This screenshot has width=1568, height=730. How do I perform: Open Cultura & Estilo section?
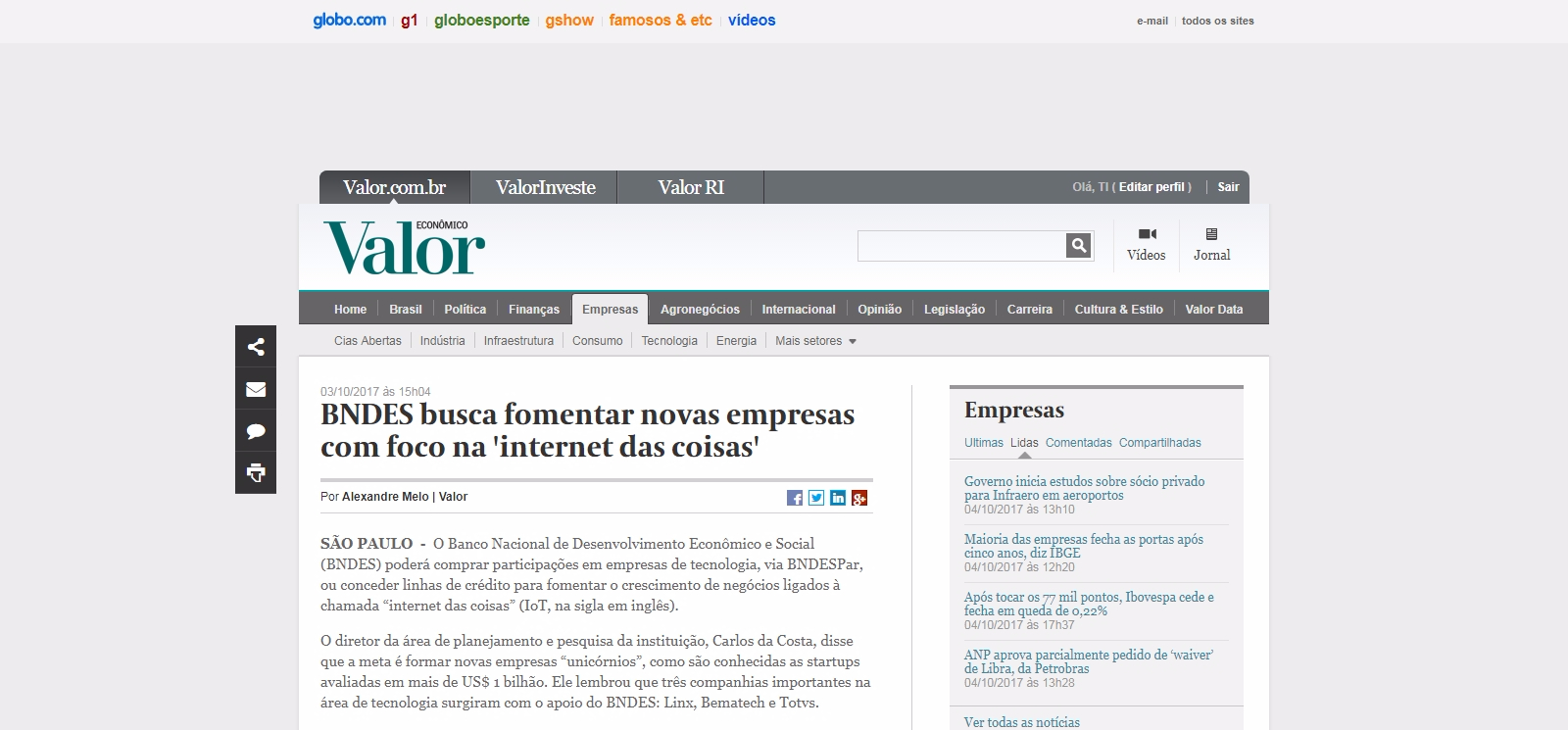[x=1119, y=310]
